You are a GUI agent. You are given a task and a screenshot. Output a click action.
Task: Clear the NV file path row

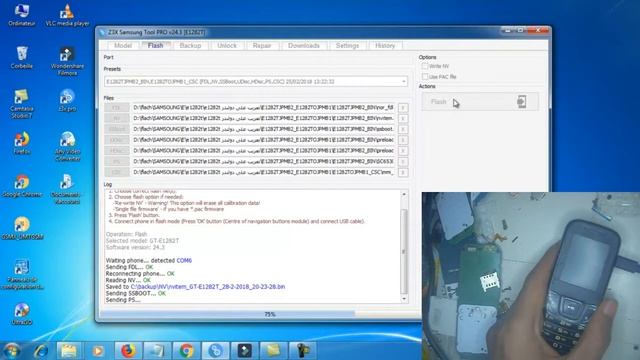click(403, 118)
